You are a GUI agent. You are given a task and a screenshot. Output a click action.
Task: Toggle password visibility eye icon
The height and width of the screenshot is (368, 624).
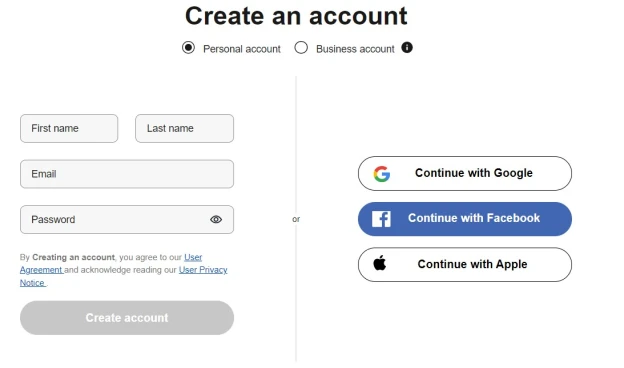[216, 219]
